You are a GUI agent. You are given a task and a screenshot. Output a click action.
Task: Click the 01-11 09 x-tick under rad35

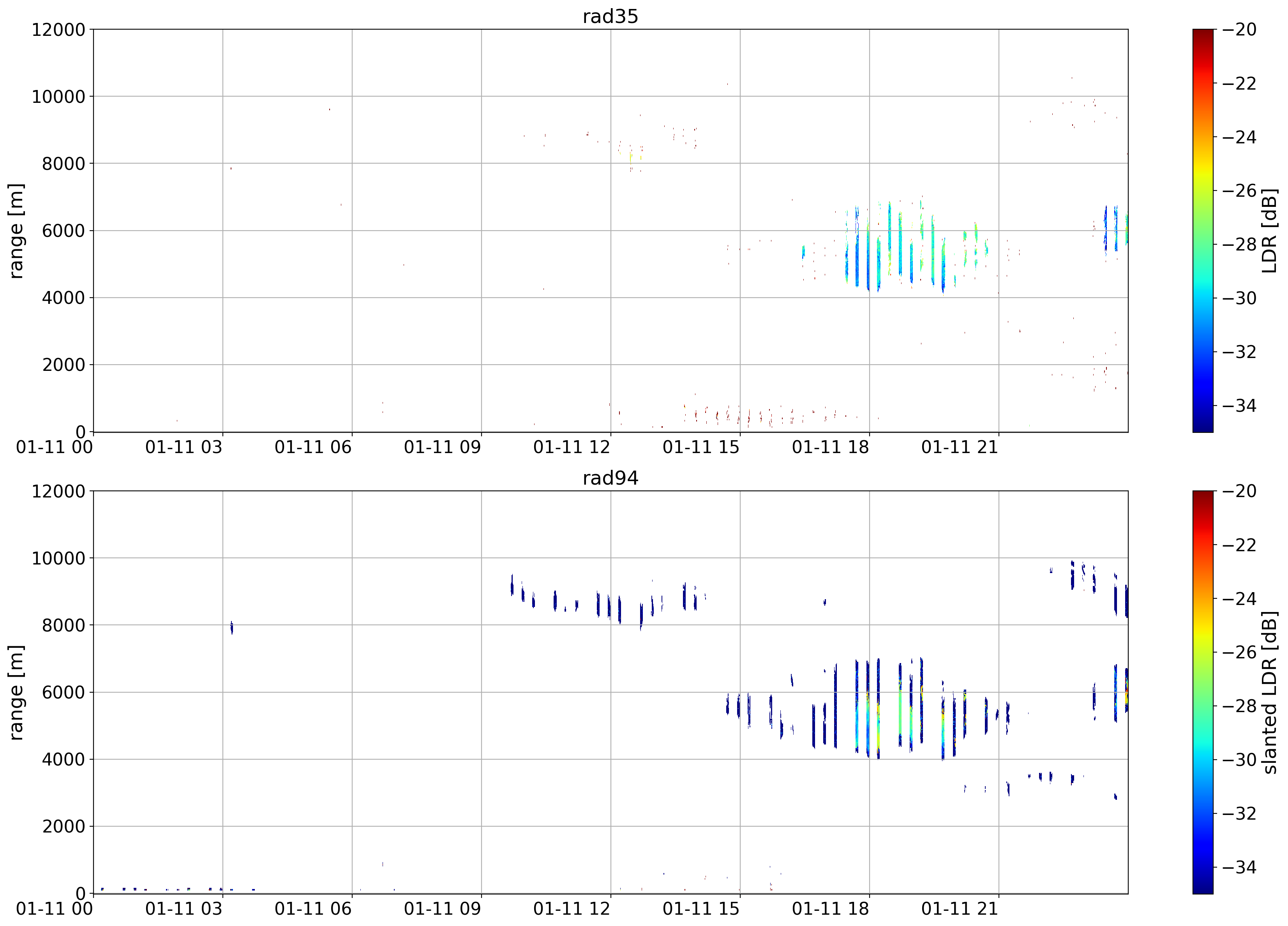443,447
